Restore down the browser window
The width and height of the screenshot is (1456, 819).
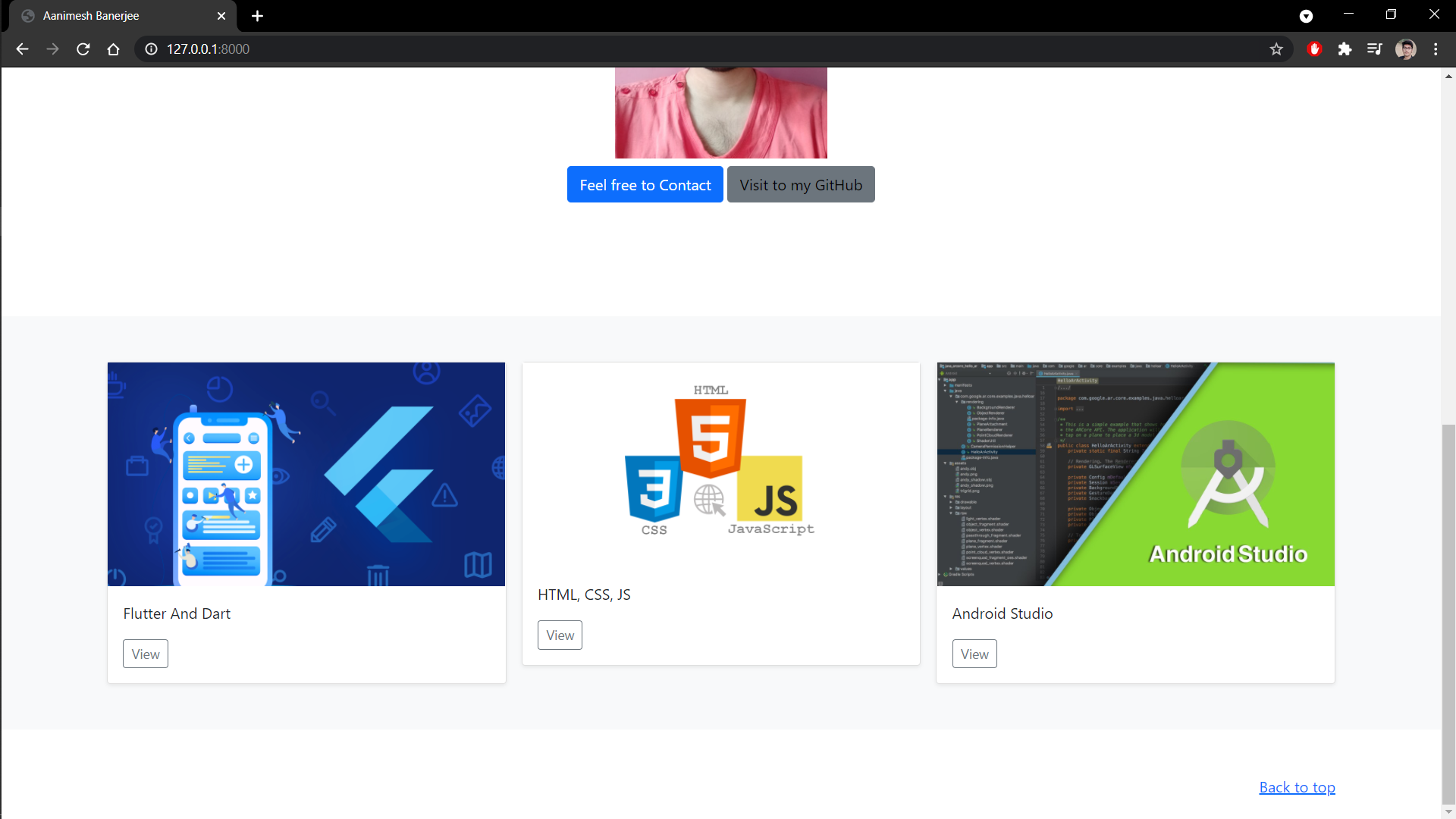[x=1391, y=14]
